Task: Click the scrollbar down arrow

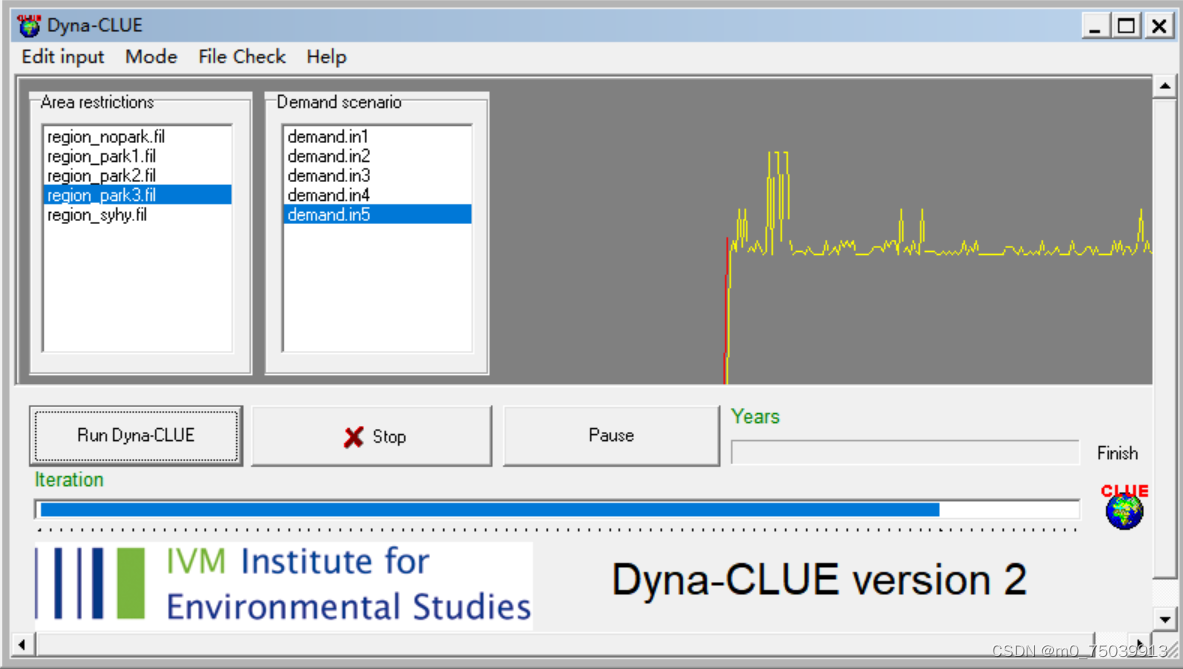Action: 1166,619
